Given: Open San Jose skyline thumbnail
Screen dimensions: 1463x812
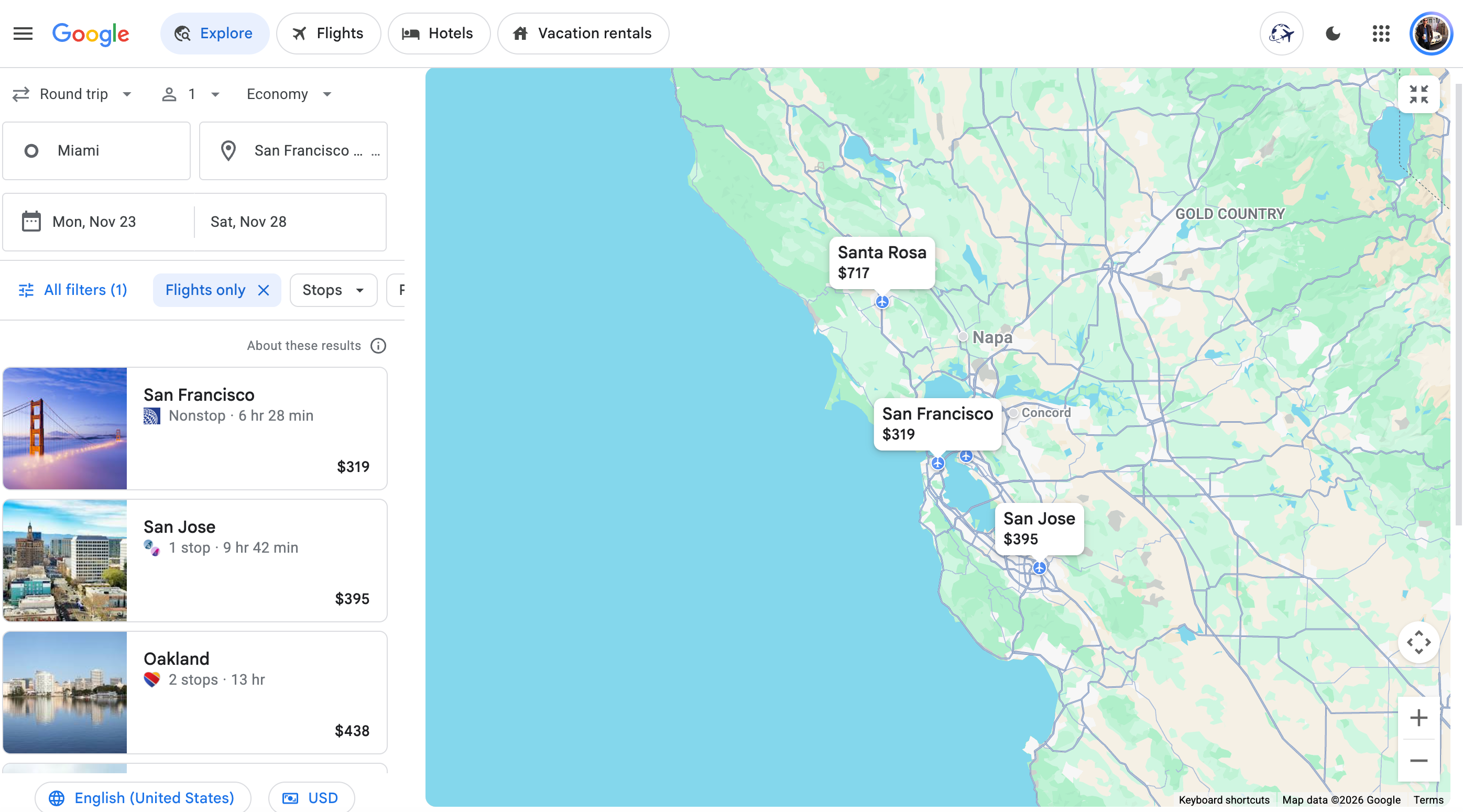Looking at the screenshot, I should click(65, 561).
